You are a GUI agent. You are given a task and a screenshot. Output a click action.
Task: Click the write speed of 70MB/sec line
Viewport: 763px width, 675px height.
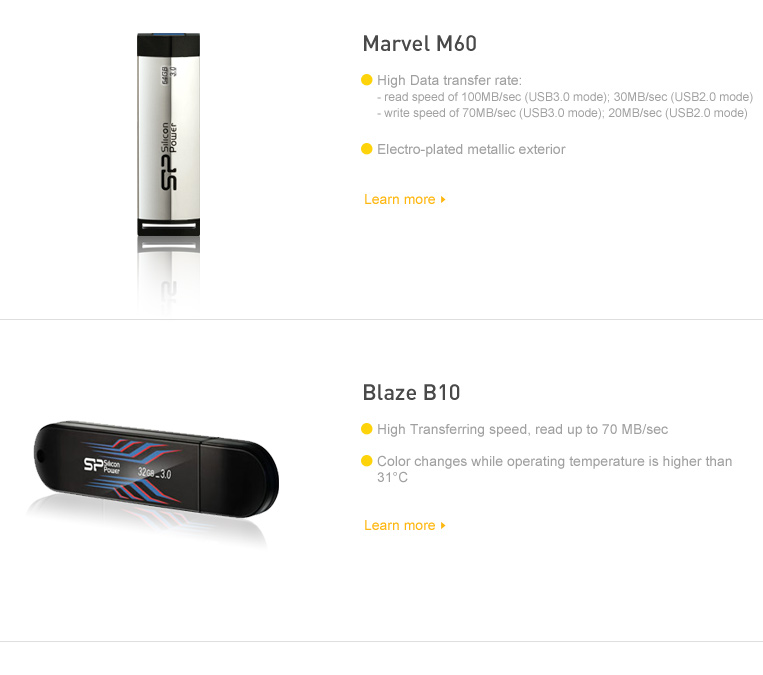coord(562,113)
